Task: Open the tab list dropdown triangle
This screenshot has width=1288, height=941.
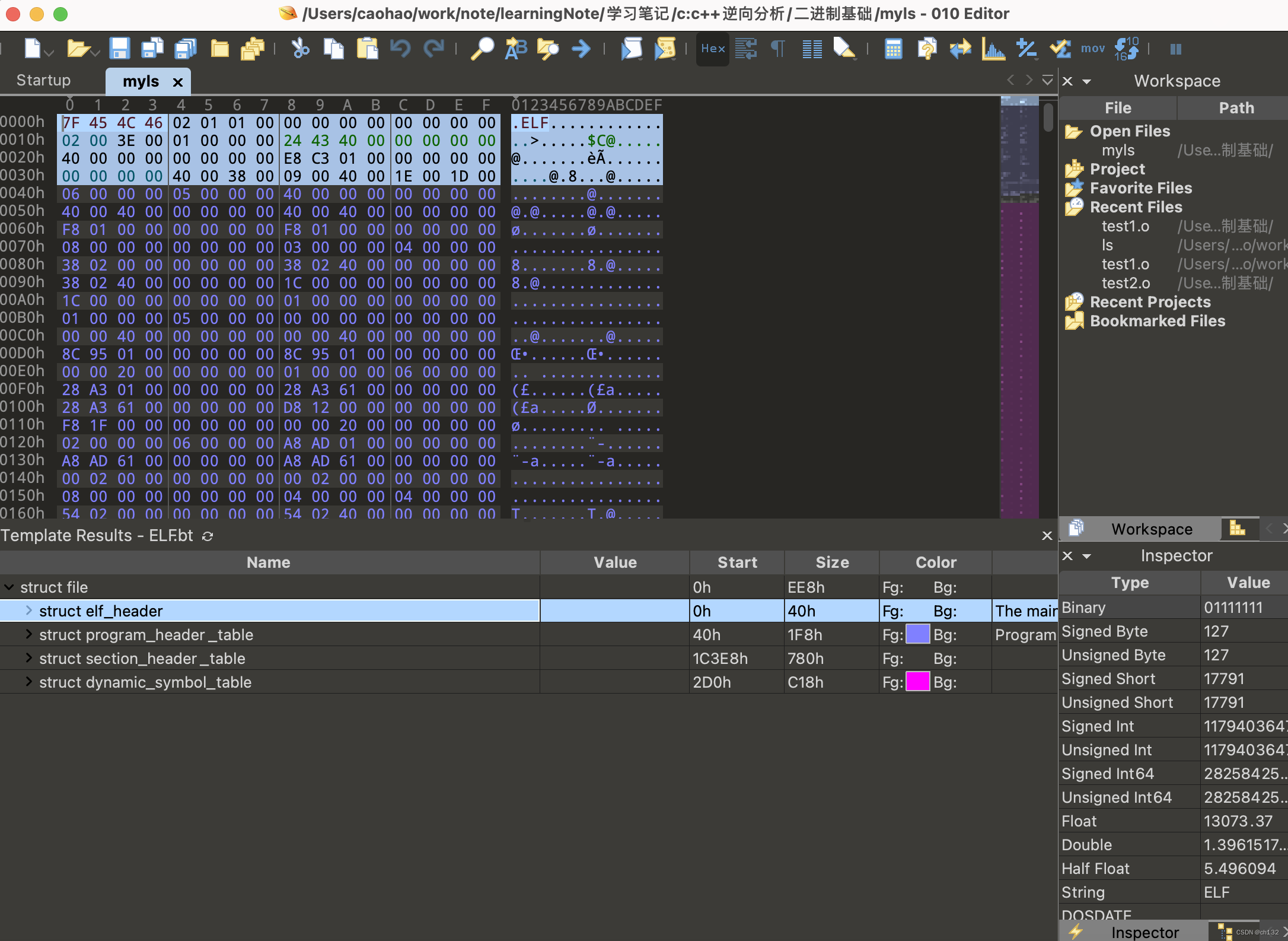Action: (x=1048, y=80)
